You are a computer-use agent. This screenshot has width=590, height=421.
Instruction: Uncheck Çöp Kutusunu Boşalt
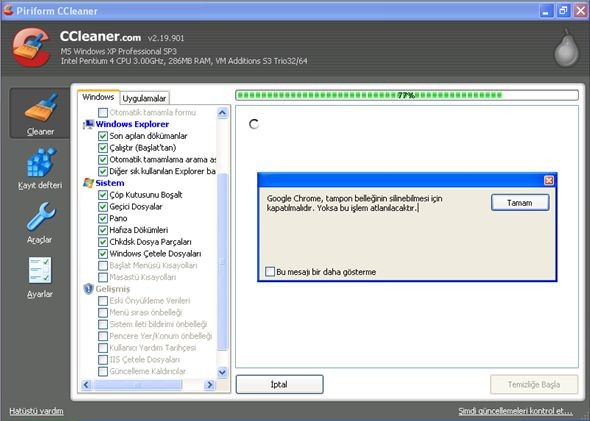coord(102,195)
